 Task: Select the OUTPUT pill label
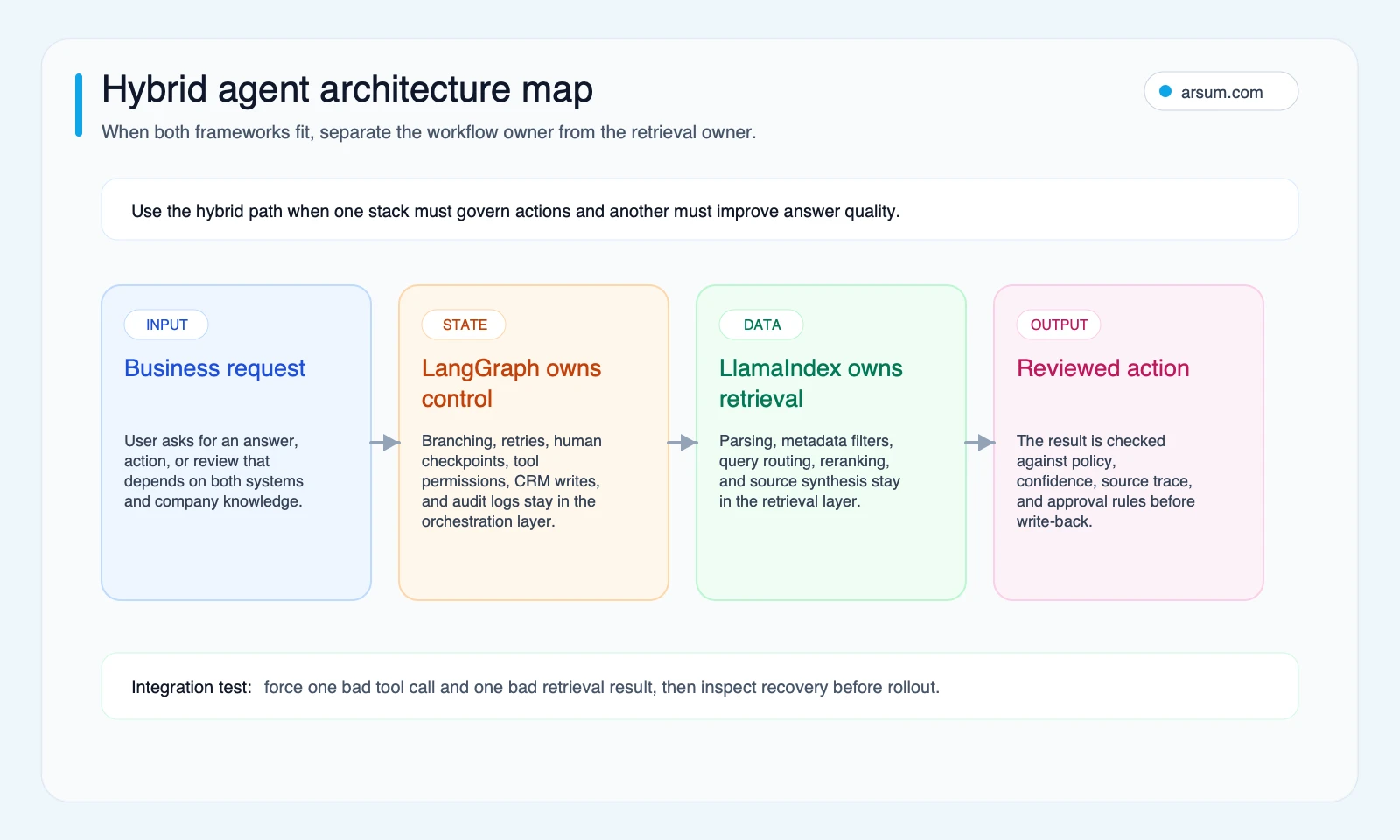pyautogui.click(x=1059, y=325)
